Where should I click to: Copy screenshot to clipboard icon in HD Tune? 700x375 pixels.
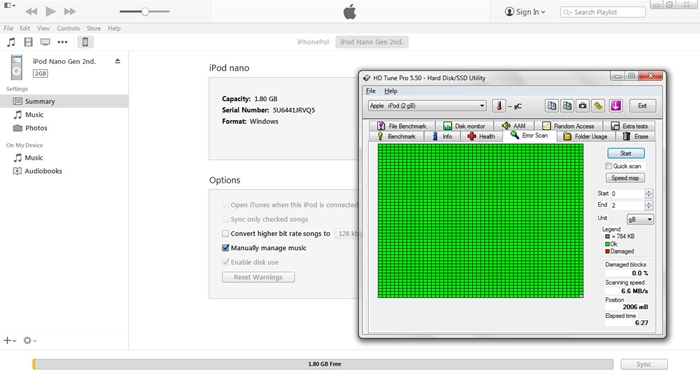click(x=567, y=106)
